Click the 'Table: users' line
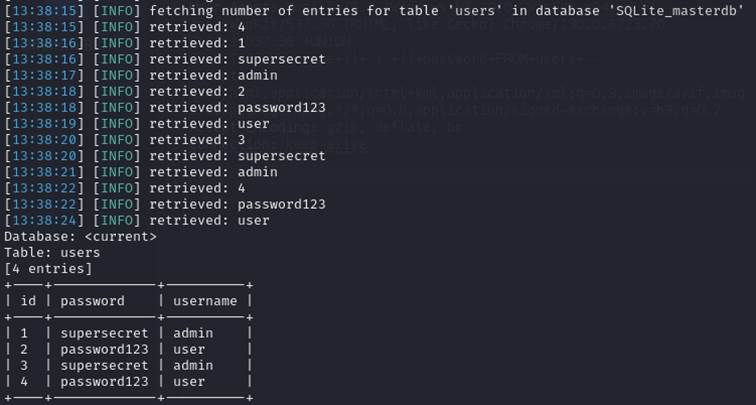Screen dimensions: 756x405 (x=52, y=252)
